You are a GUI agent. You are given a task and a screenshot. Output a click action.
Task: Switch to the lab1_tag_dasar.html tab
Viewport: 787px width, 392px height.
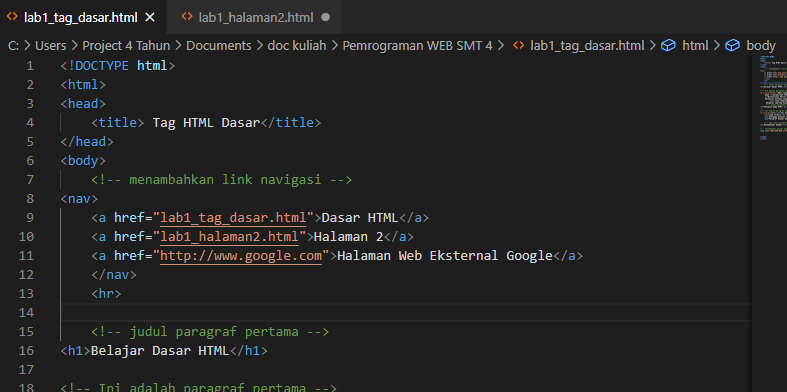coord(80,18)
